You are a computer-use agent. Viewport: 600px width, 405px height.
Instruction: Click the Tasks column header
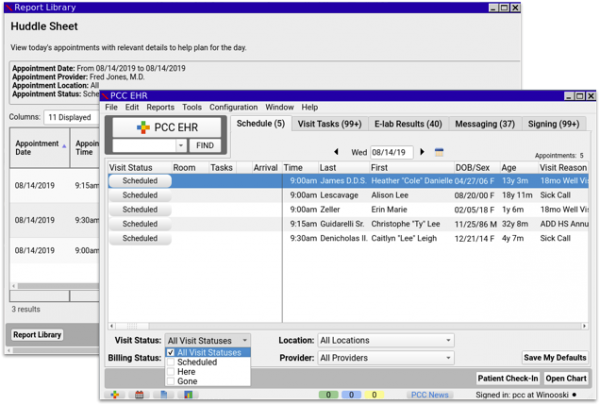click(221, 168)
